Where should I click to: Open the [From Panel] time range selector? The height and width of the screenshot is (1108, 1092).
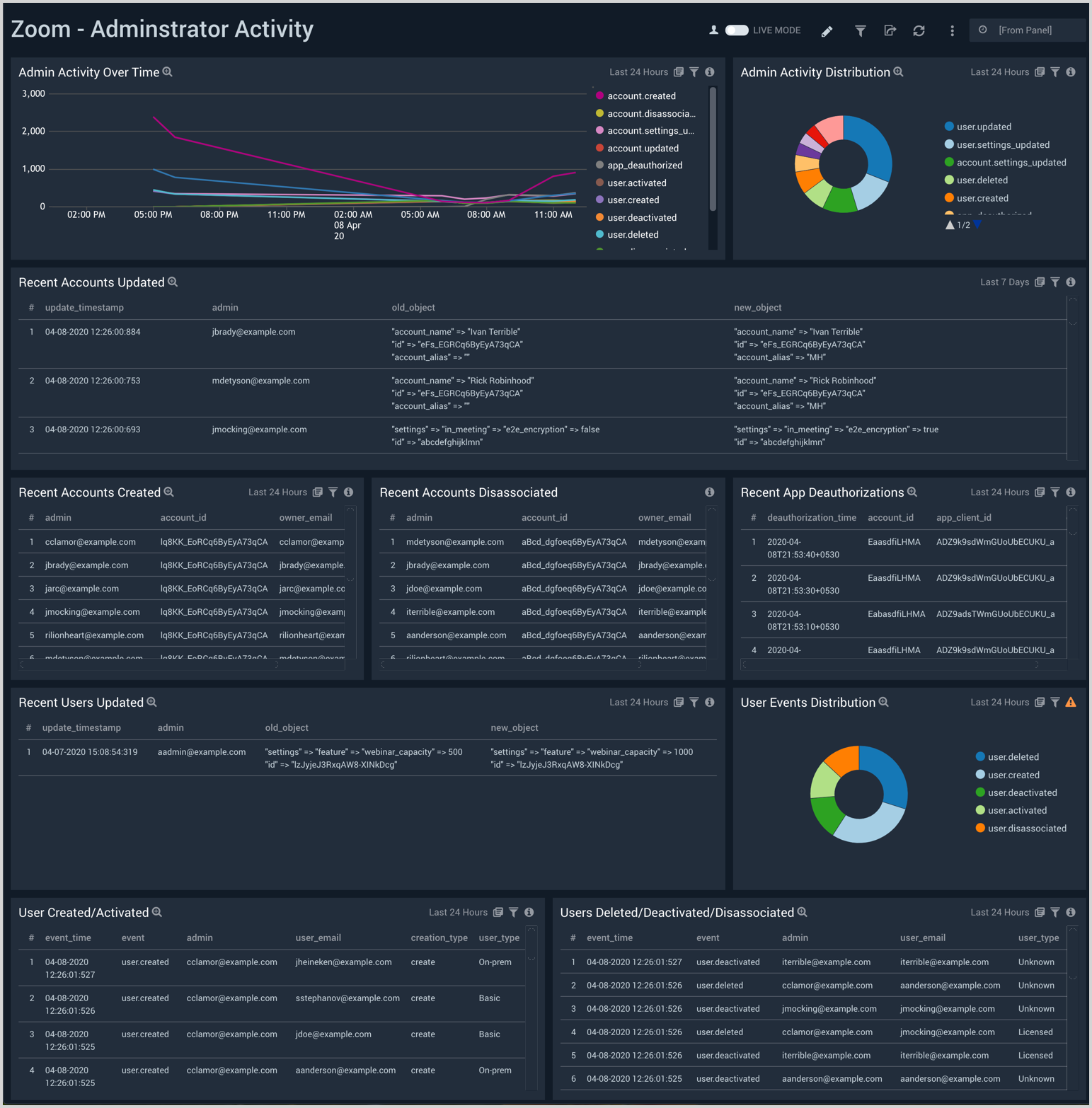1026,30
